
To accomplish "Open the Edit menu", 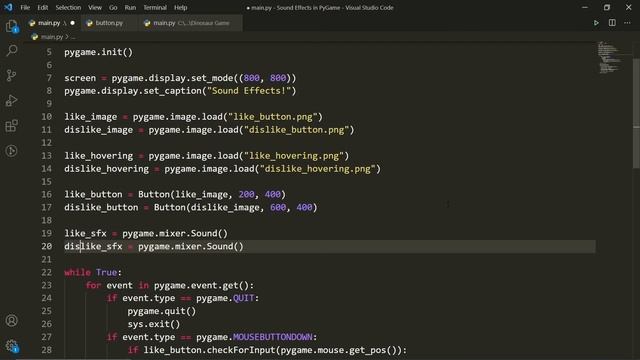I will click(x=42, y=7).
